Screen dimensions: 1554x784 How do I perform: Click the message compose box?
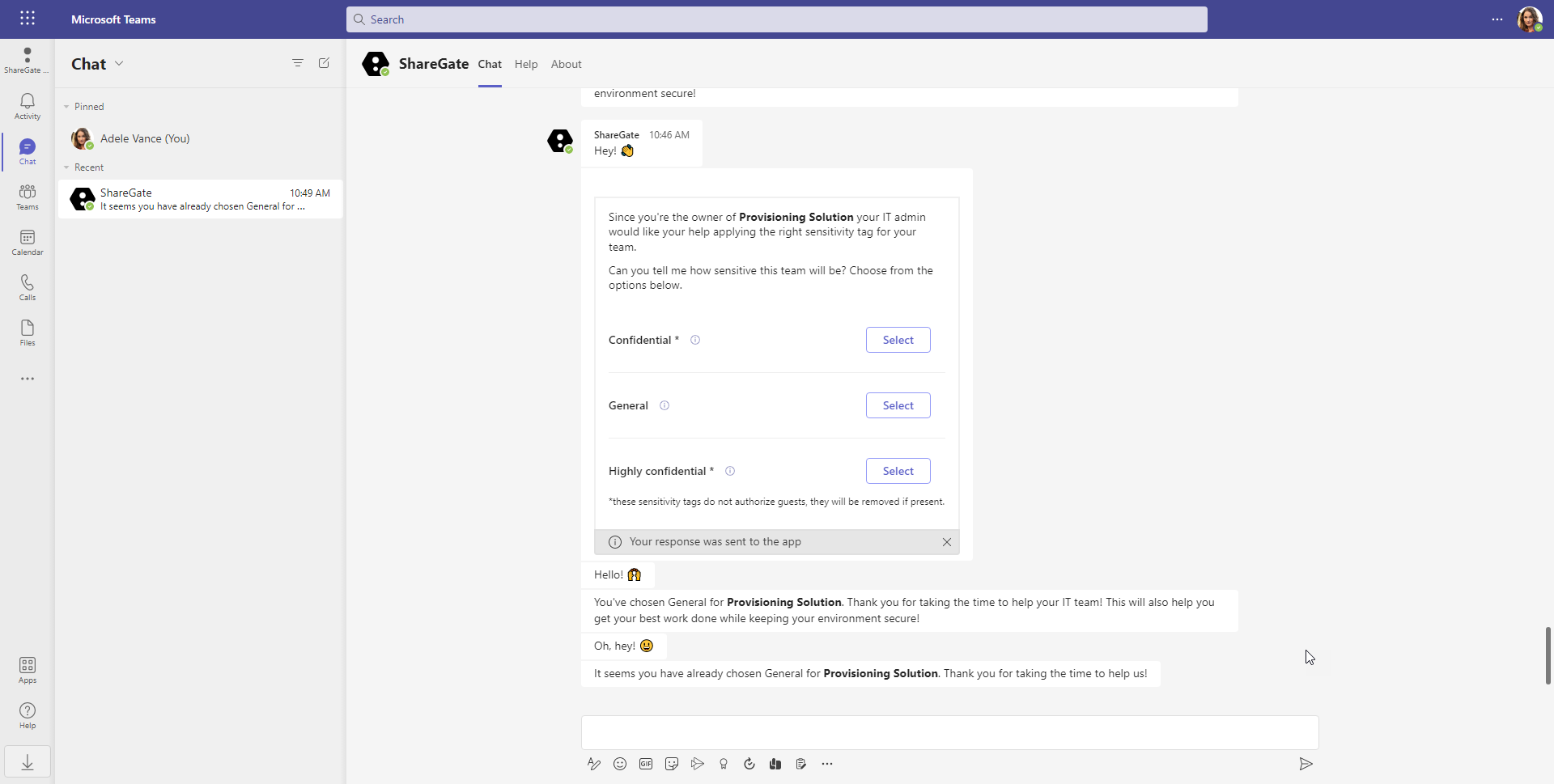point(950,732)
